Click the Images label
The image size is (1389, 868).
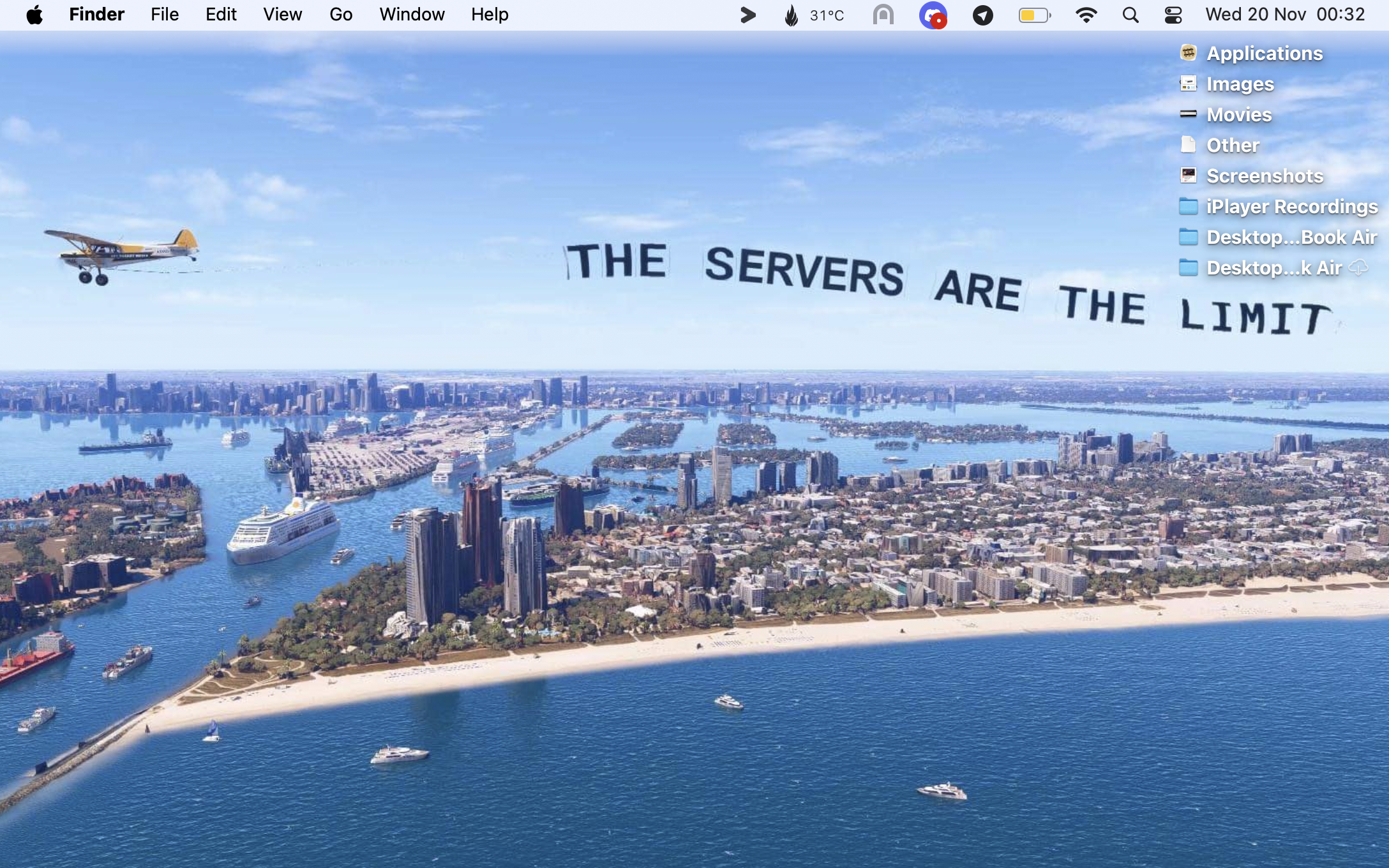(x=1240, y=84)
